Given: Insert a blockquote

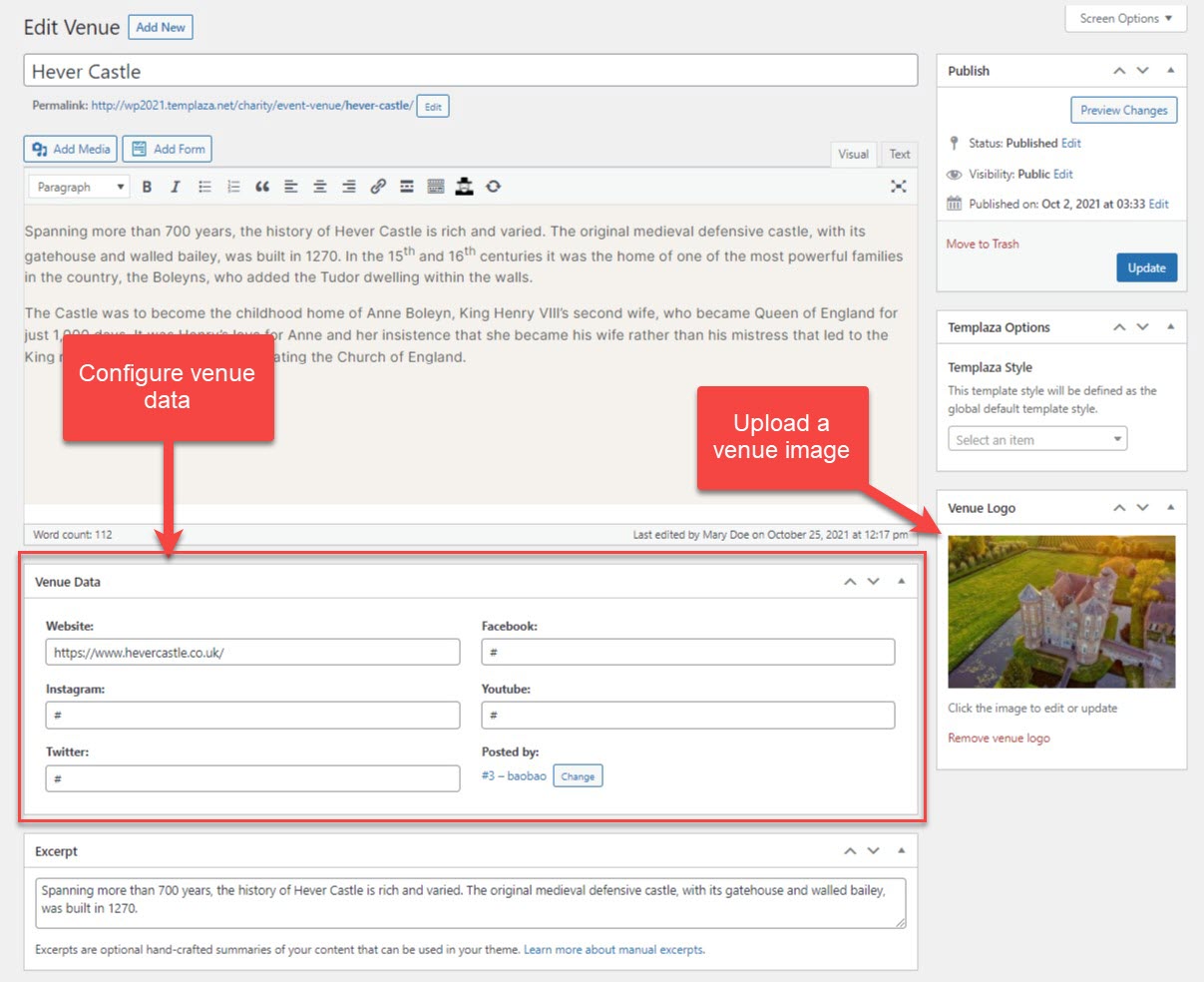Looking at the screenshot, I should (x=262, y=187).
